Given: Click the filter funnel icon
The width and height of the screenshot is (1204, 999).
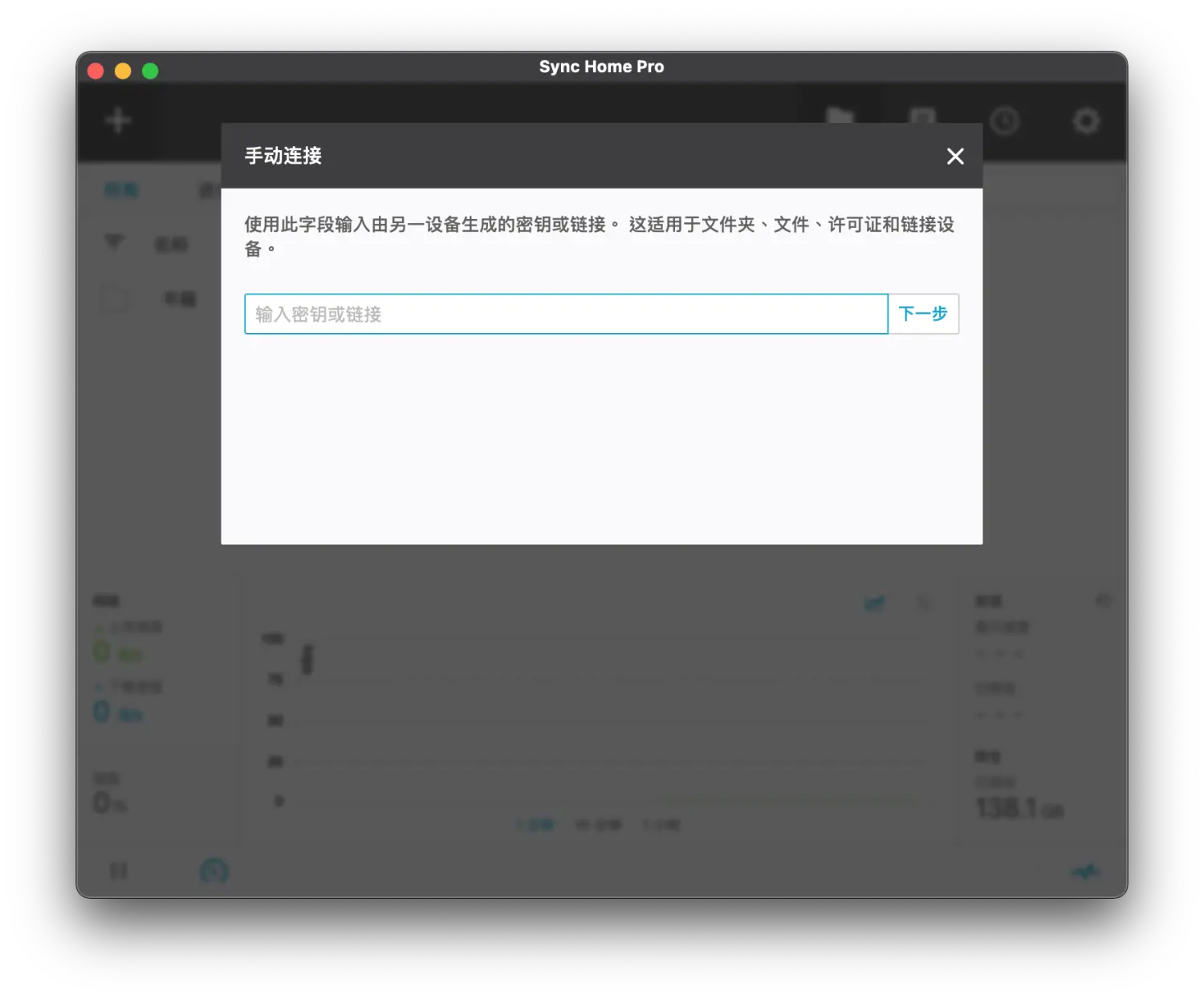Looking at the screenshot, I should [114, 242].
